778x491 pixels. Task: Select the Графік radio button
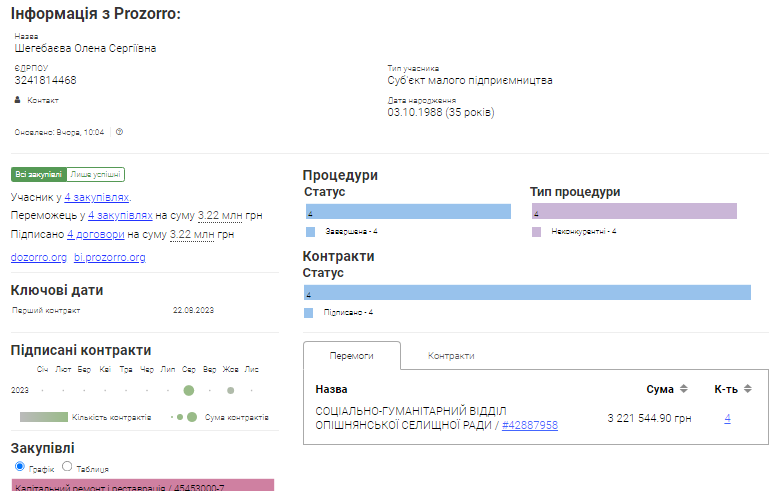[20, 467]
